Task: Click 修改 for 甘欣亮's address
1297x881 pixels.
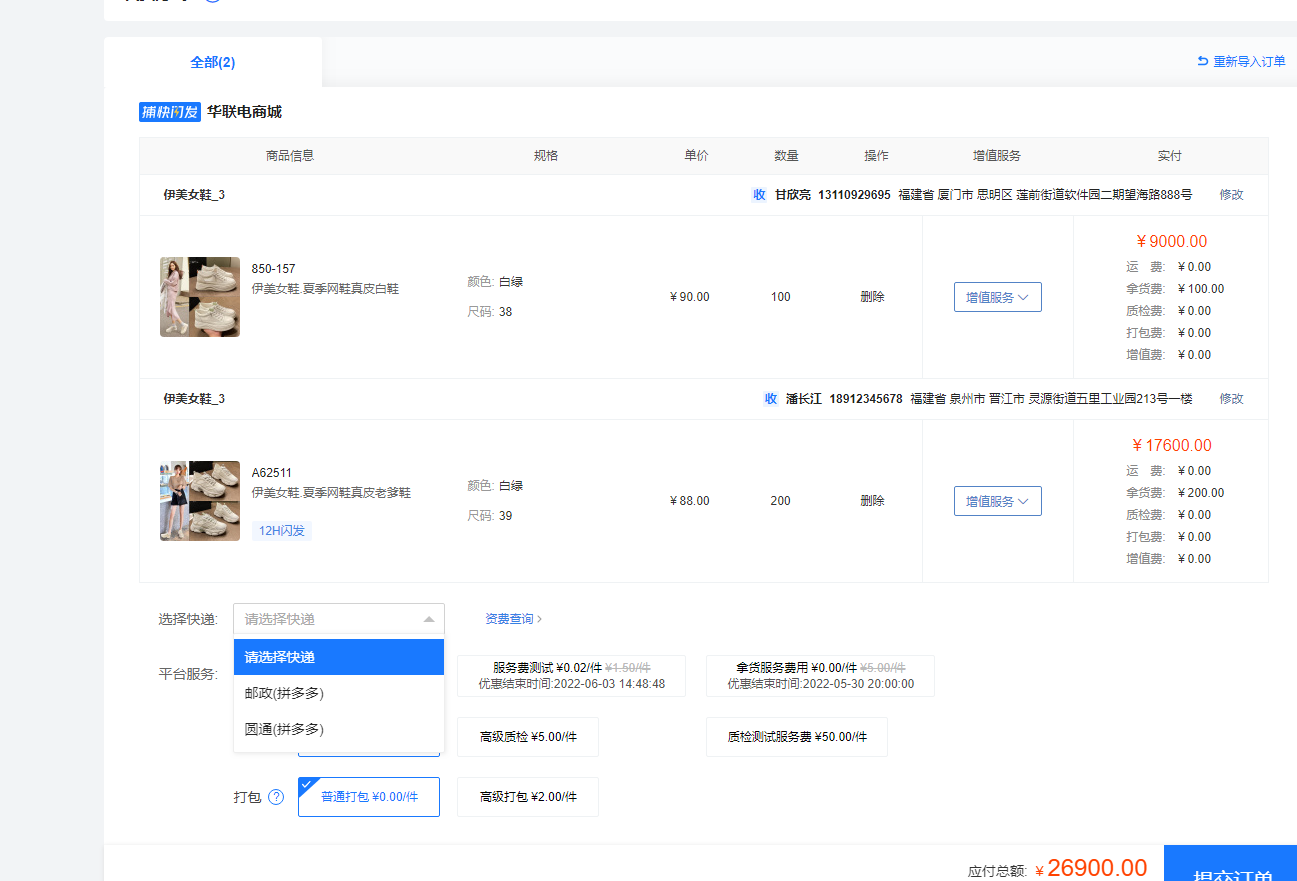Action: pyautogui.click(x=1231, y=195)
